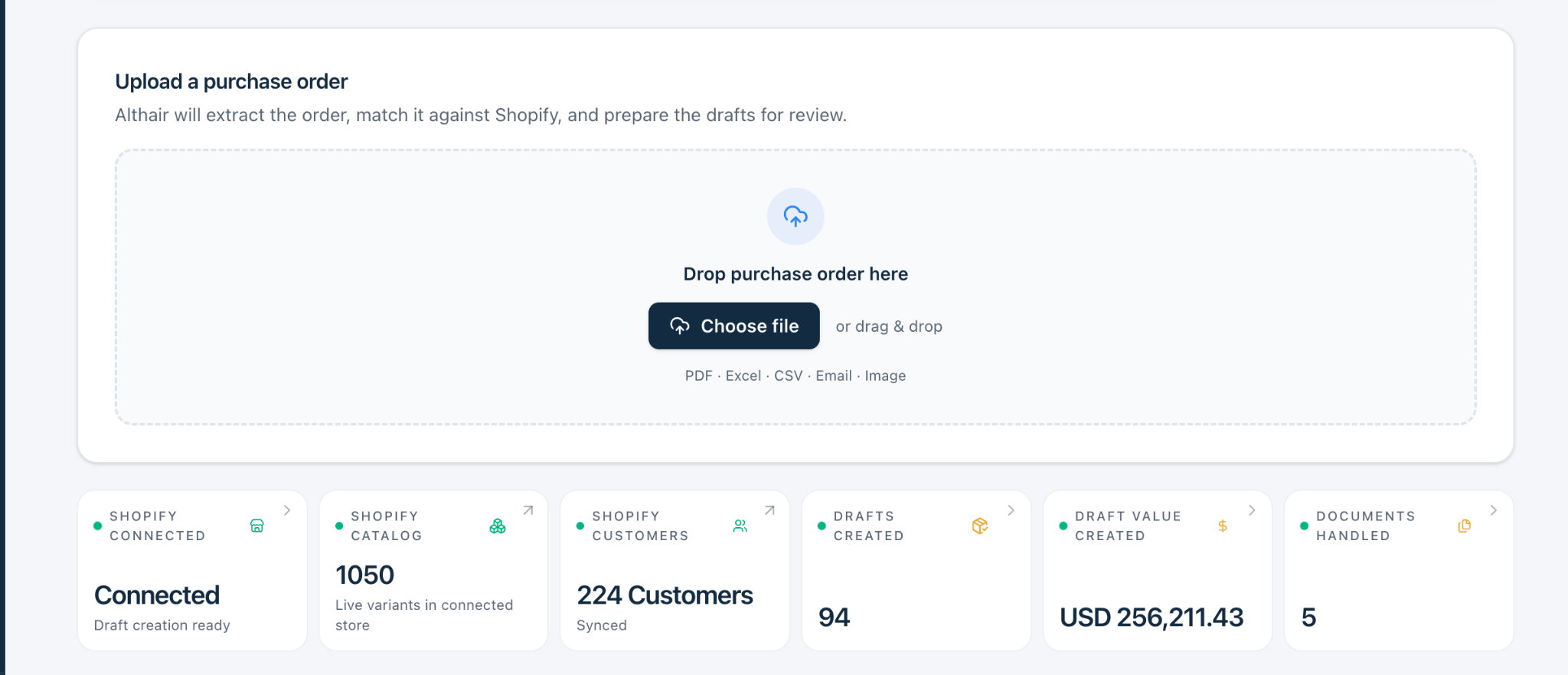The image size is (1568, 675).
Task: Expand Shopify Connected card via chevron
Action: point(287,510)
